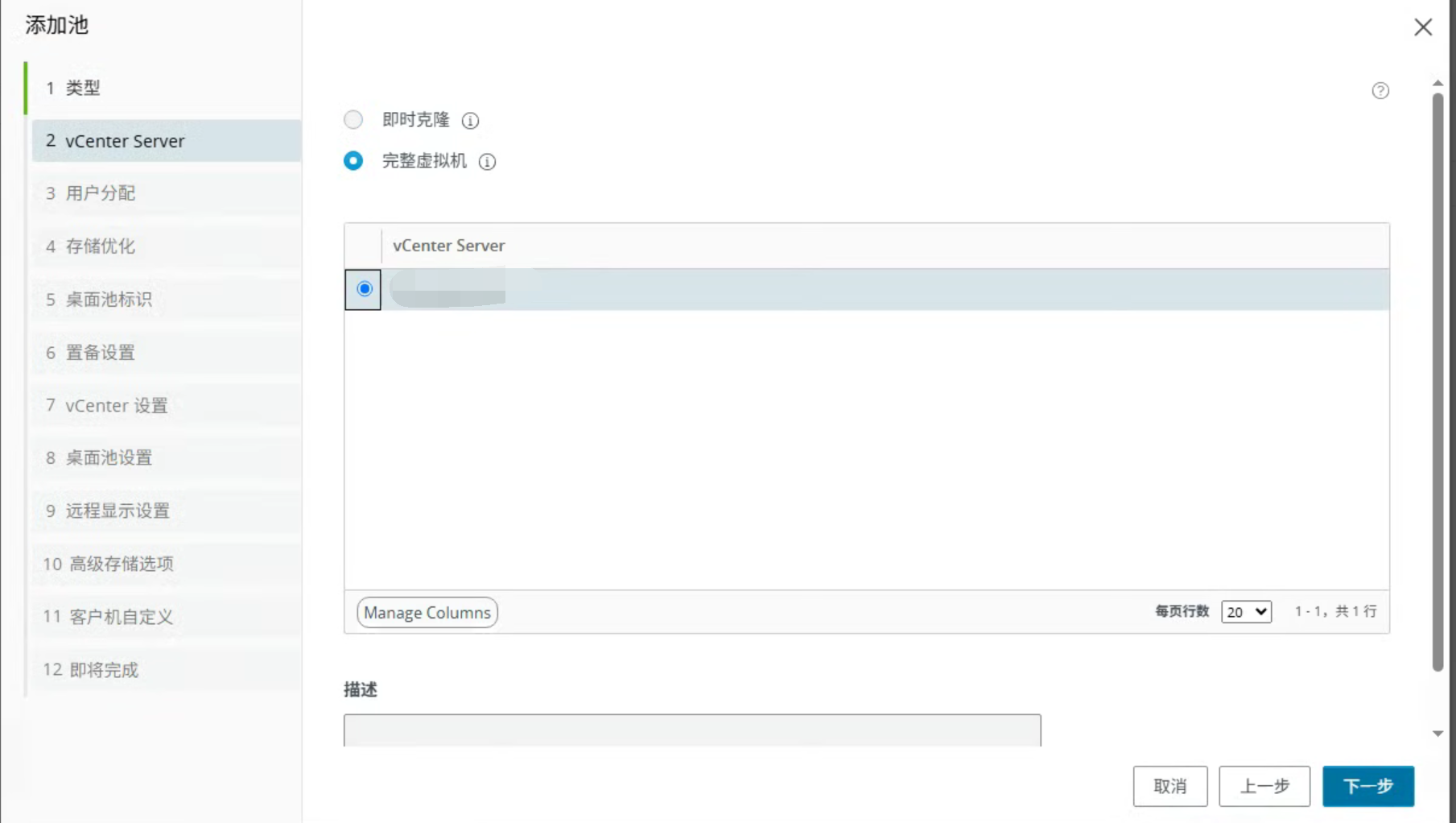Select the 完整虚拟机 radio option
Screen dimensions: 1456x823
coord(353,161)
